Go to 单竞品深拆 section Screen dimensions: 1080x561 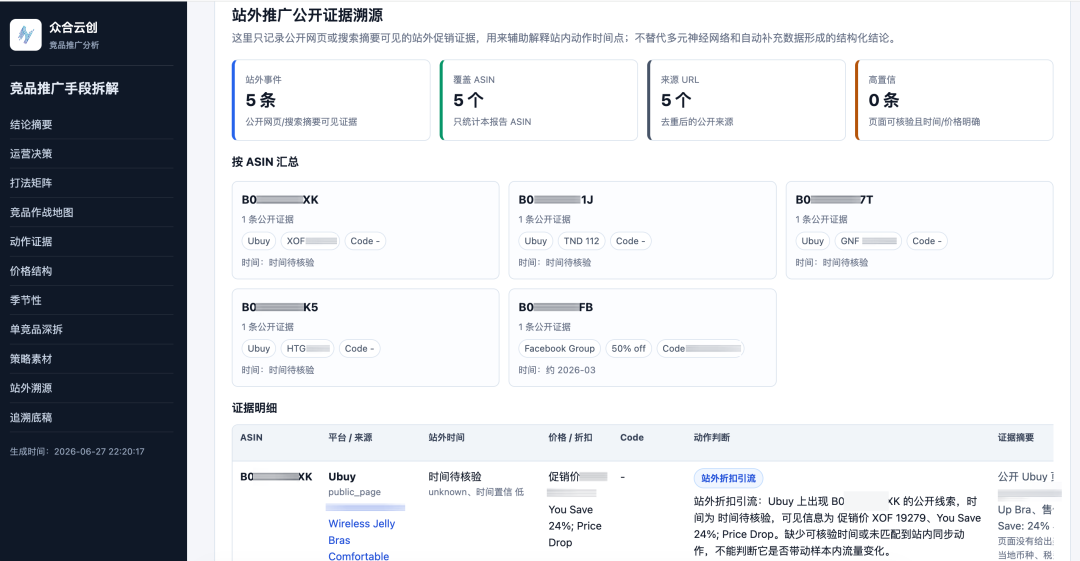click(x=36, y=329)
